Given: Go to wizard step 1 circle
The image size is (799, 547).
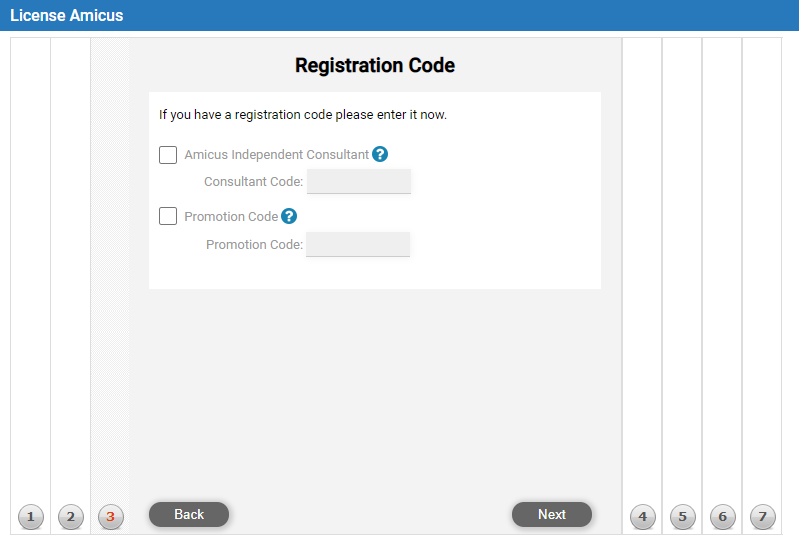Looking at the screenshot, I should (31, 516).
